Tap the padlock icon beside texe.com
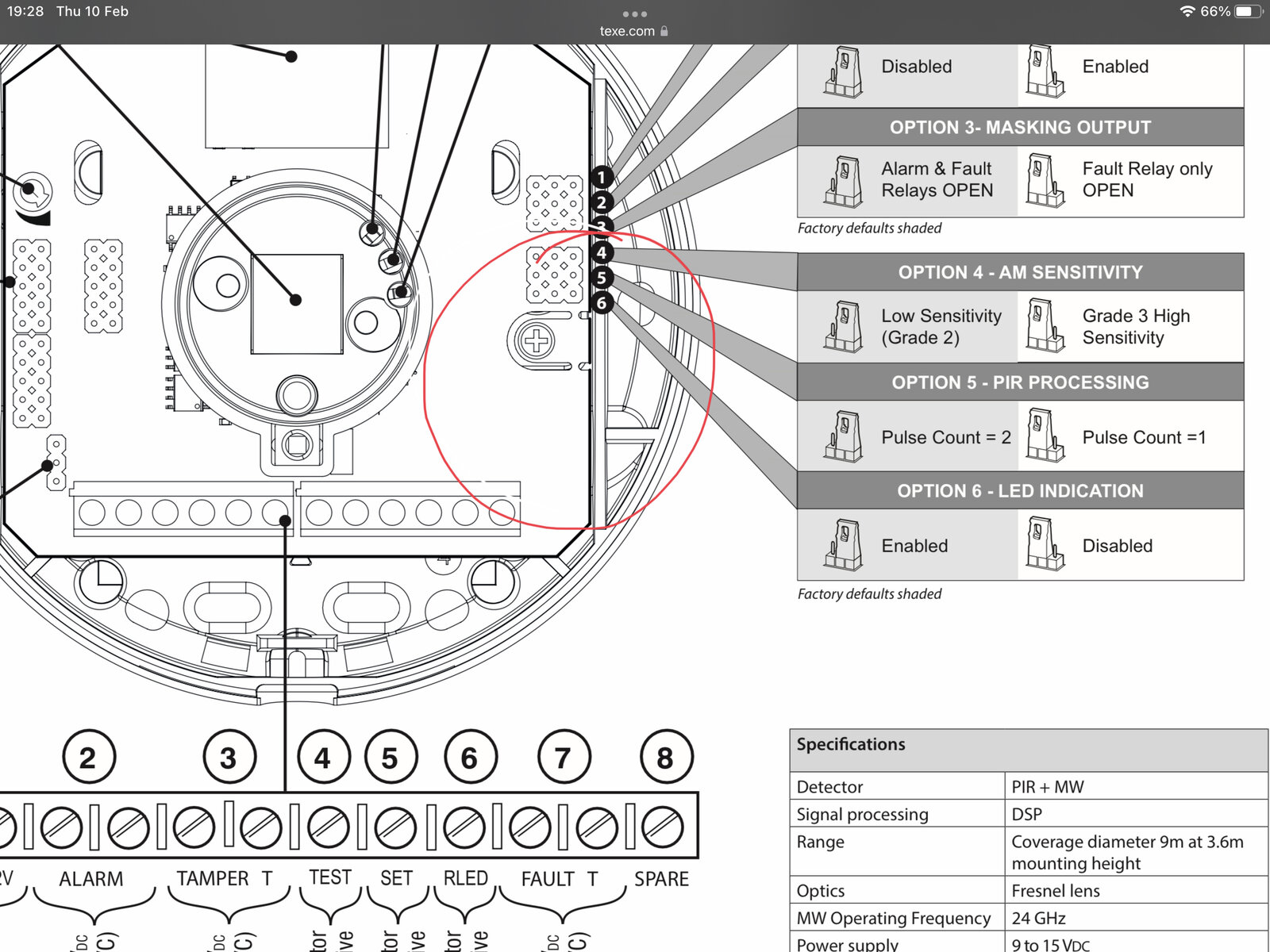This screenshot has height=952, width=1270. pos(664,31)
